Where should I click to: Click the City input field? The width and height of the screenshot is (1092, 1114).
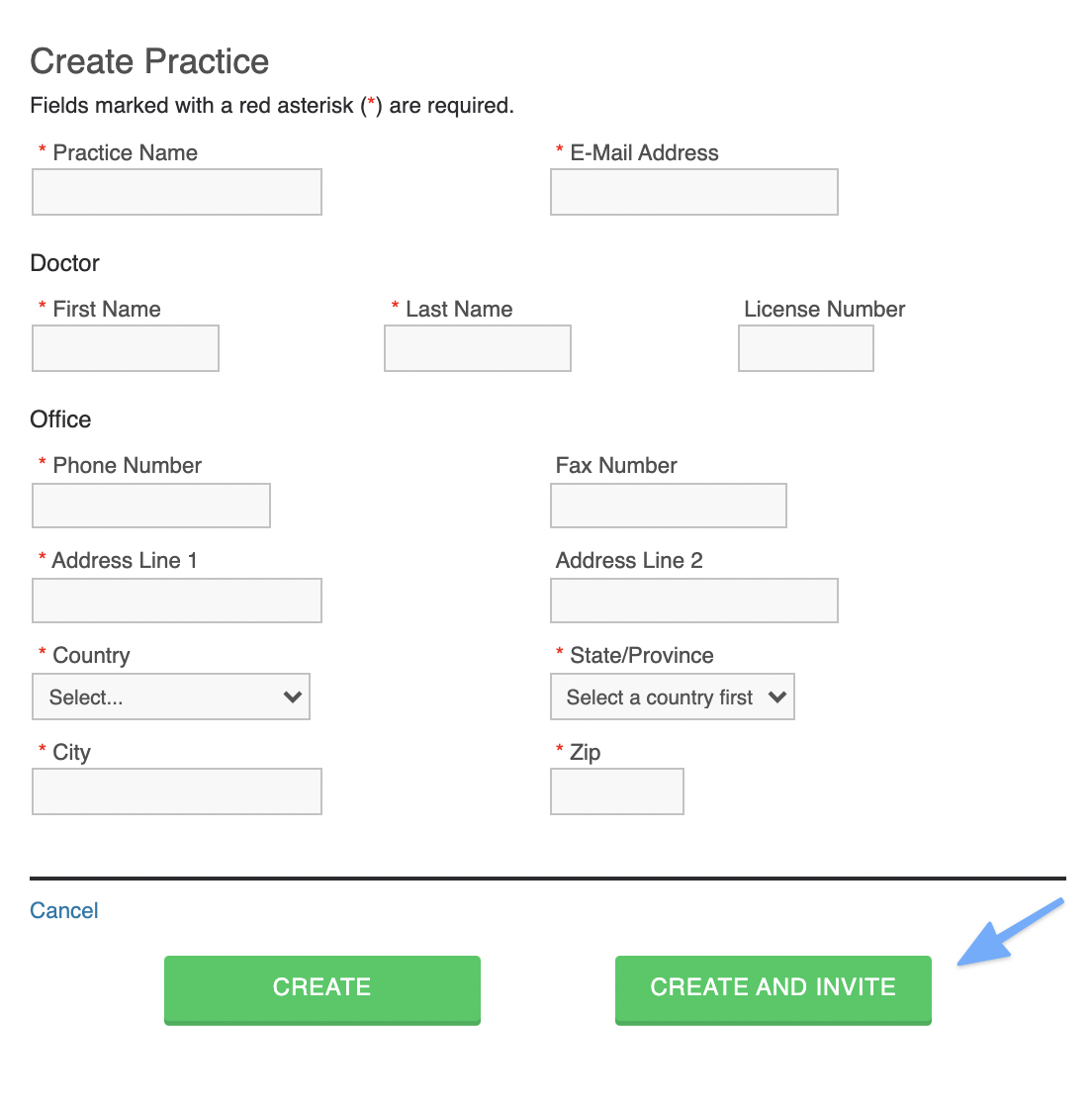tap(177, 791)
